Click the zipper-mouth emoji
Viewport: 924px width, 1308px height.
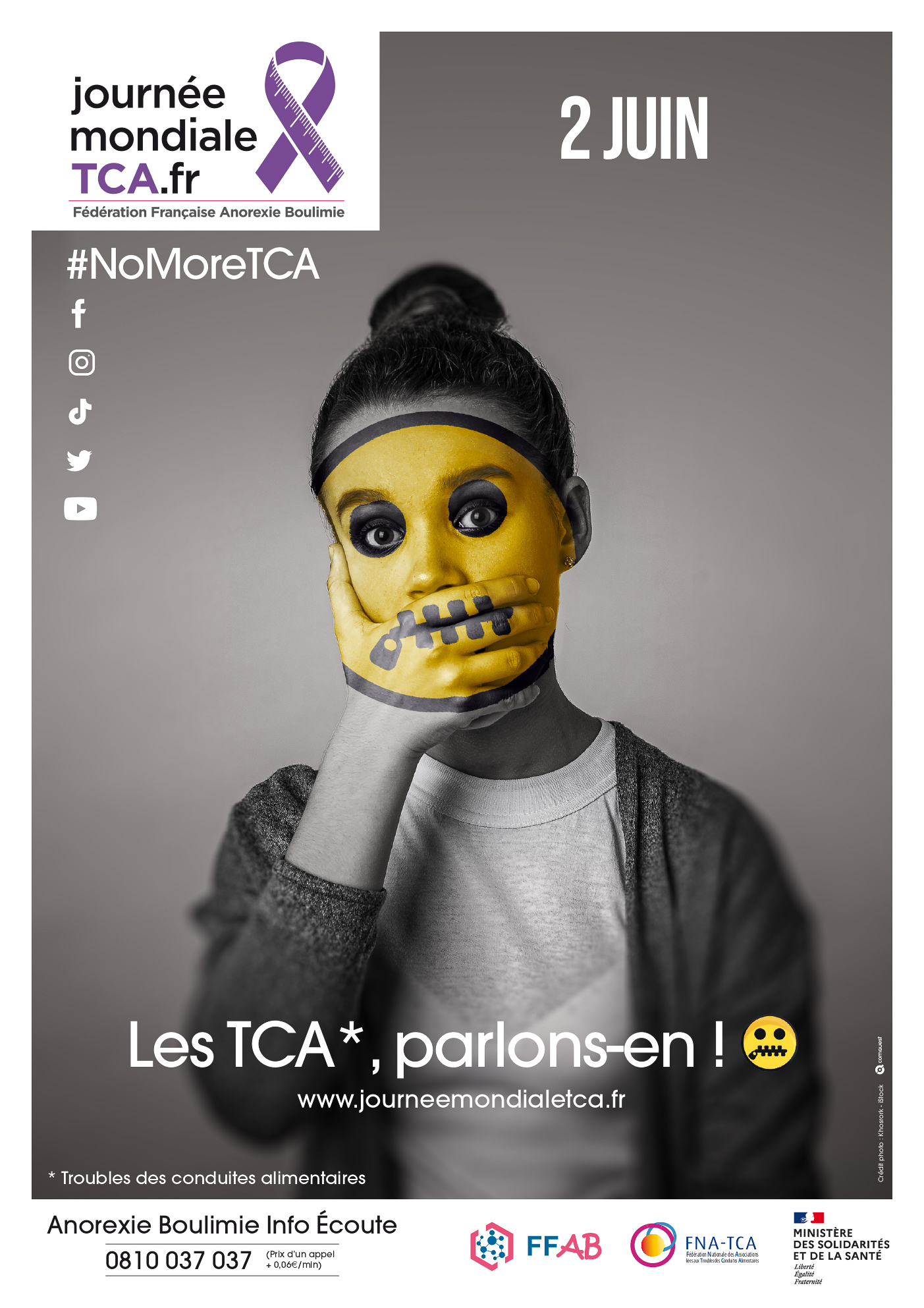click(x=769, y=1042)
